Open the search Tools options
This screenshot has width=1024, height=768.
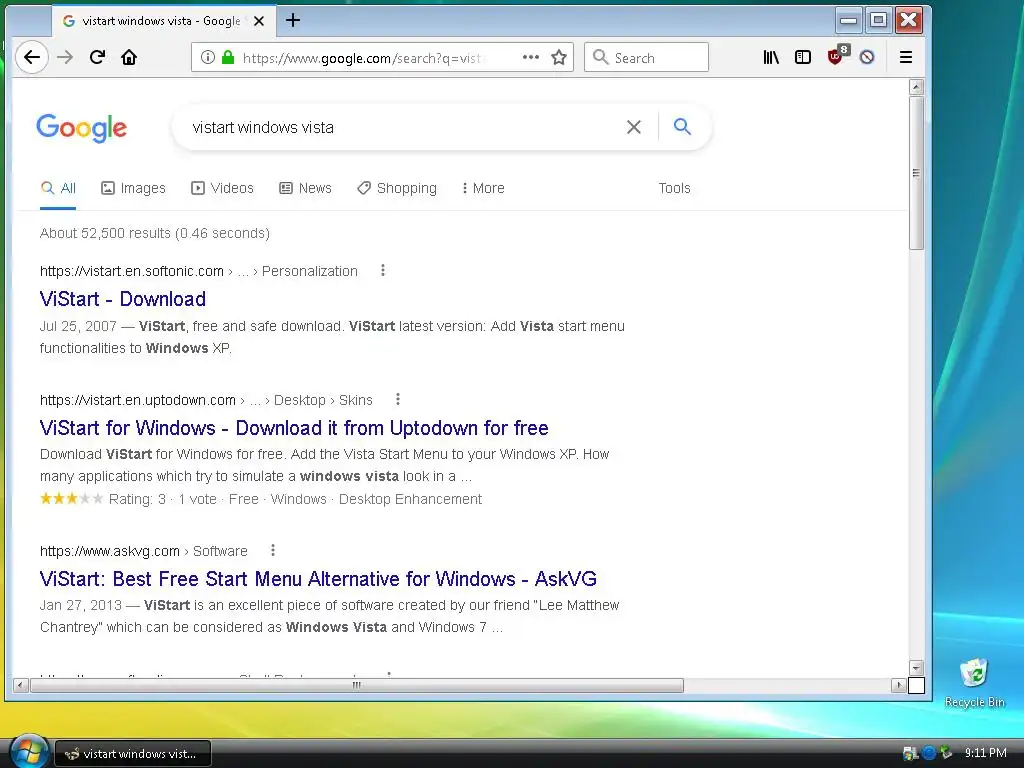(674, 188)
